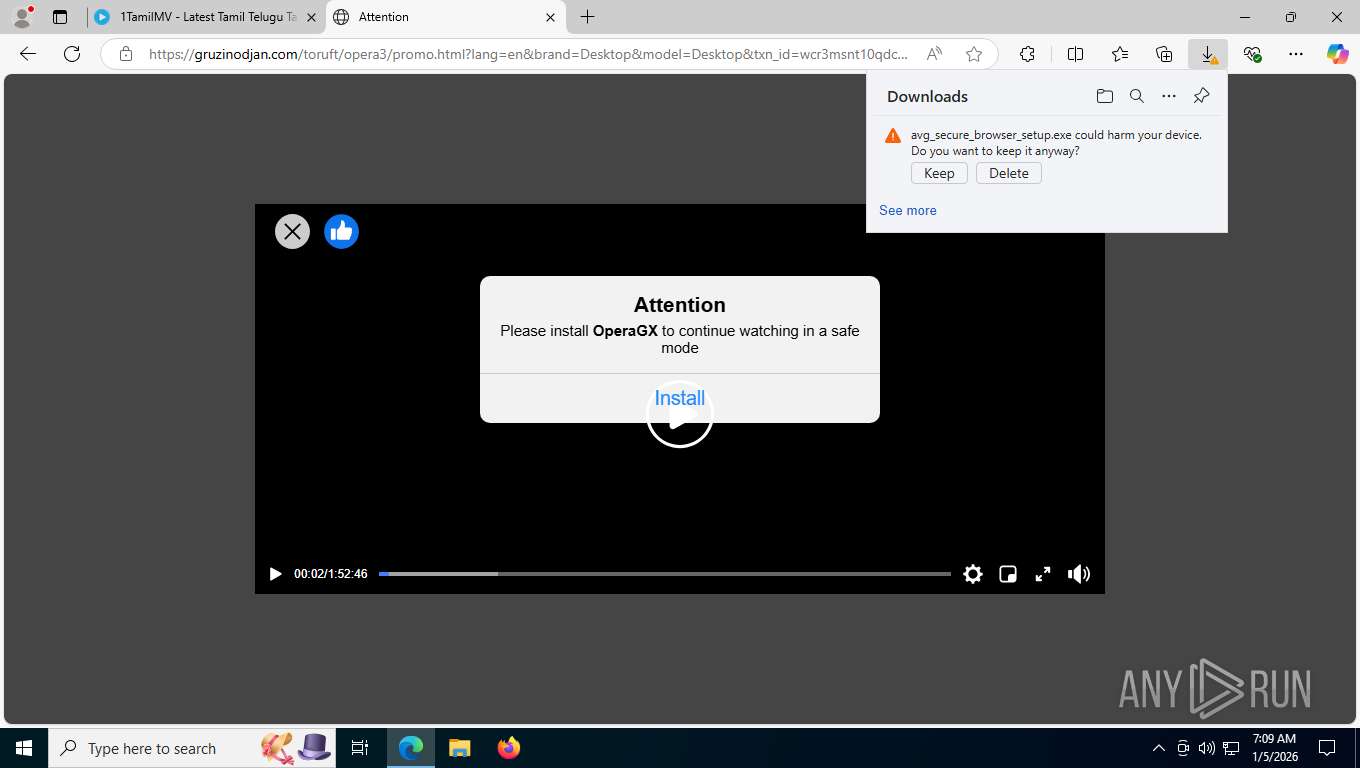1360x768 pixels.
Task: Add page to favorites star icon
Action: (974, 54)
